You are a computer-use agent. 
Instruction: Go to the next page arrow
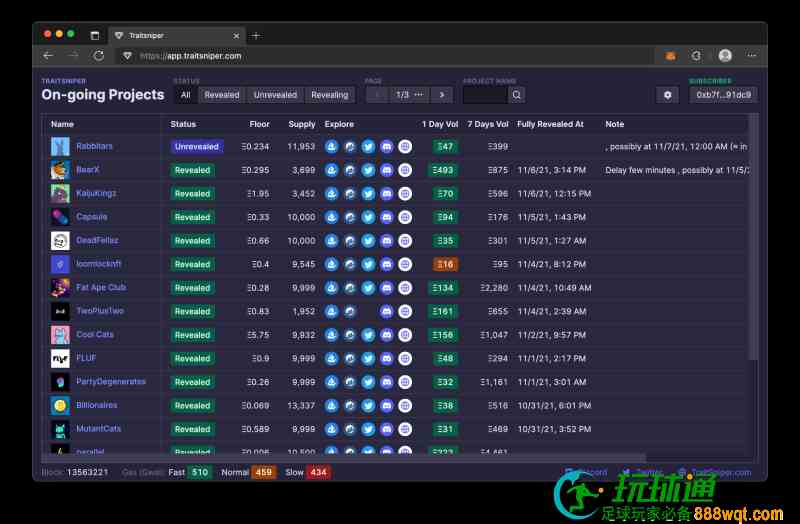tap(442, 95)
